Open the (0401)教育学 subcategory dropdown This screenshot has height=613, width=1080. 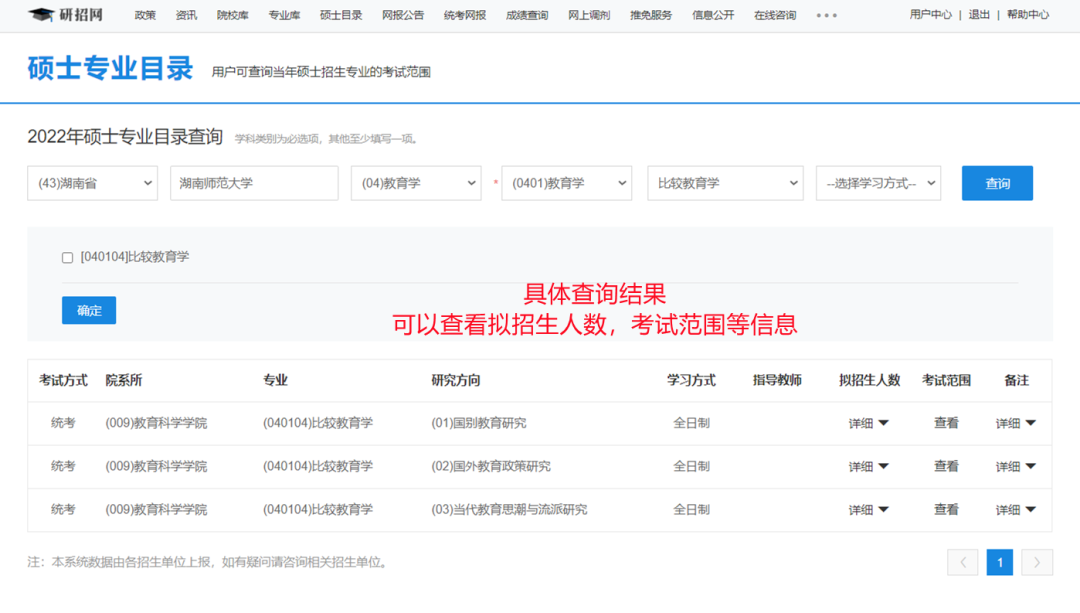coord(566,183)
